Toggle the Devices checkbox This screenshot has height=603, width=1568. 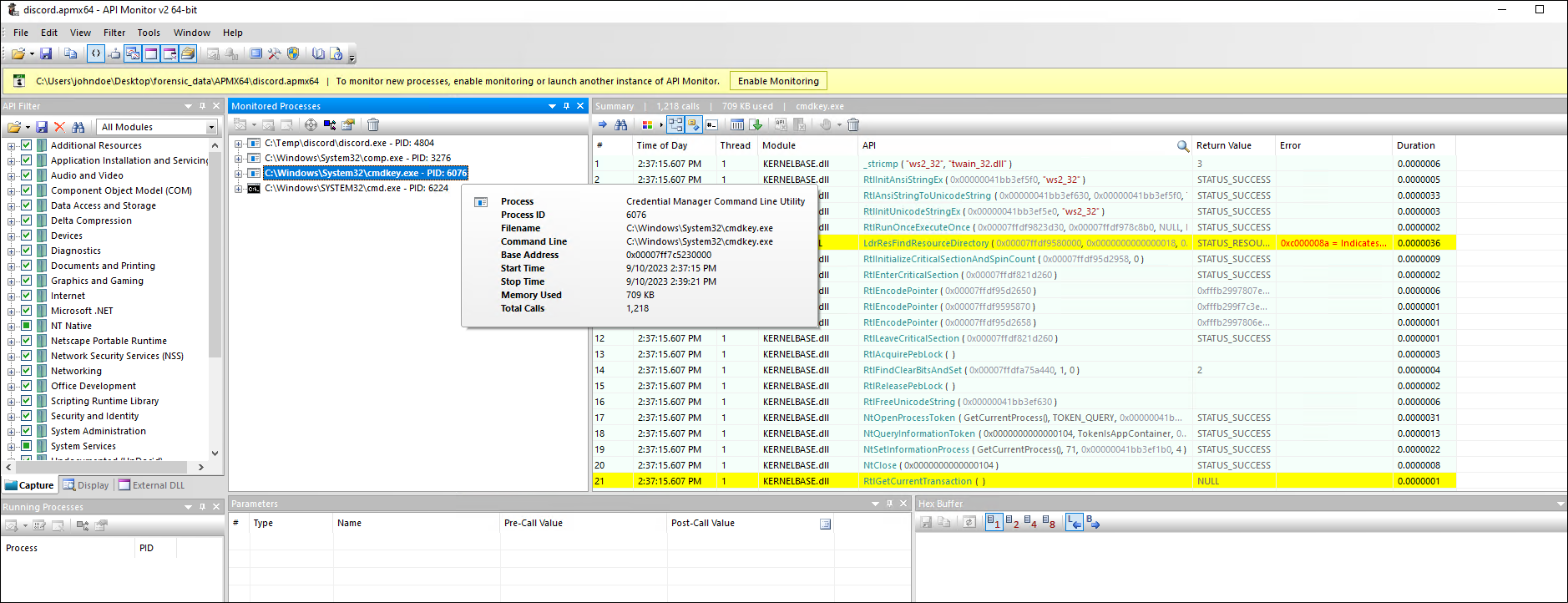coord(27,236)
